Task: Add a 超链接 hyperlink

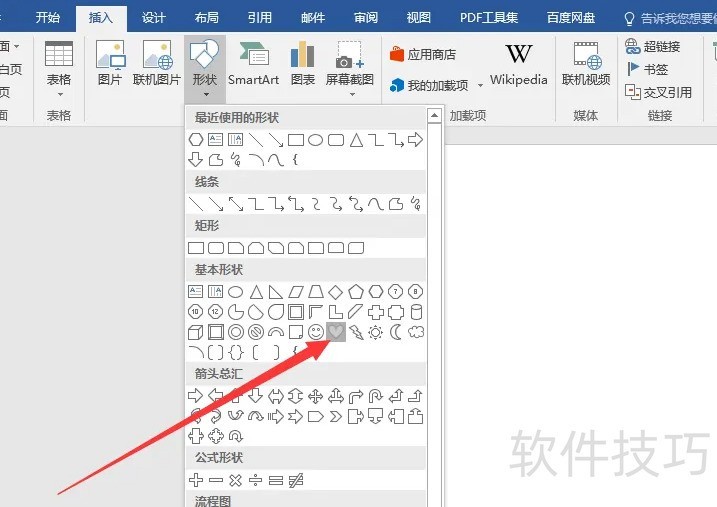Action: pyautogui.click(x=653, y=46)
